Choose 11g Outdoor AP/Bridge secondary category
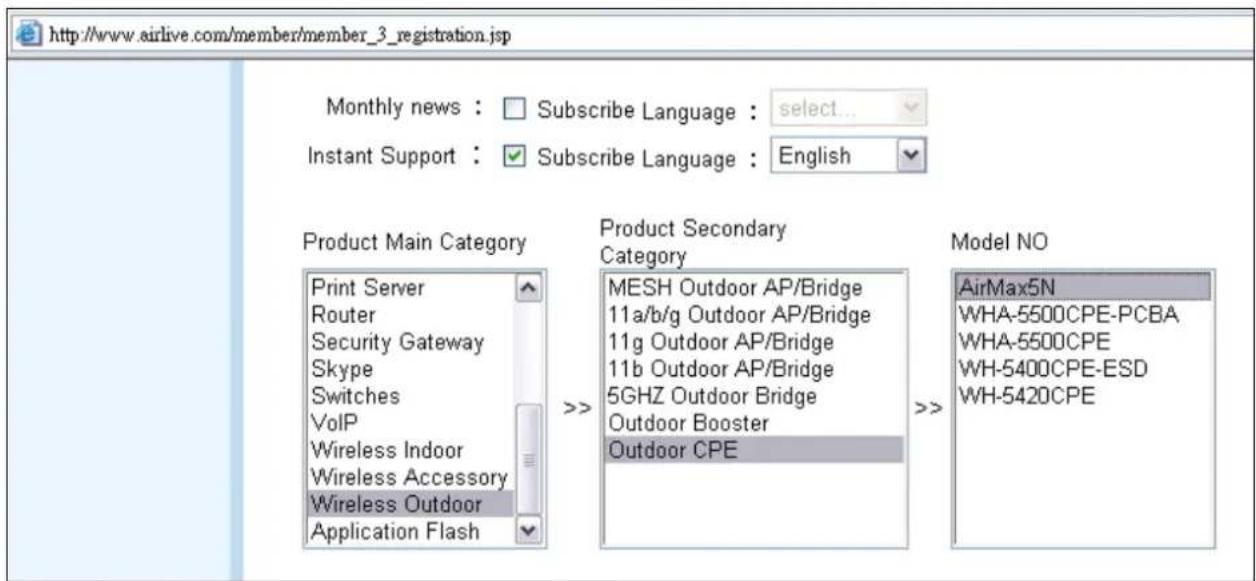The image size is (1256, 581). (754, 342)
